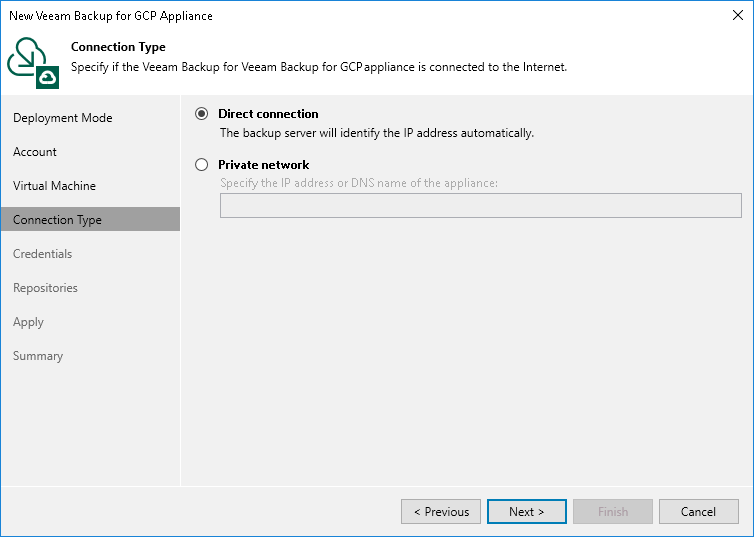The height and width of the screenshot is (537, 754).
Task: Jump to the Repositories step
Action: click(45, 288)
